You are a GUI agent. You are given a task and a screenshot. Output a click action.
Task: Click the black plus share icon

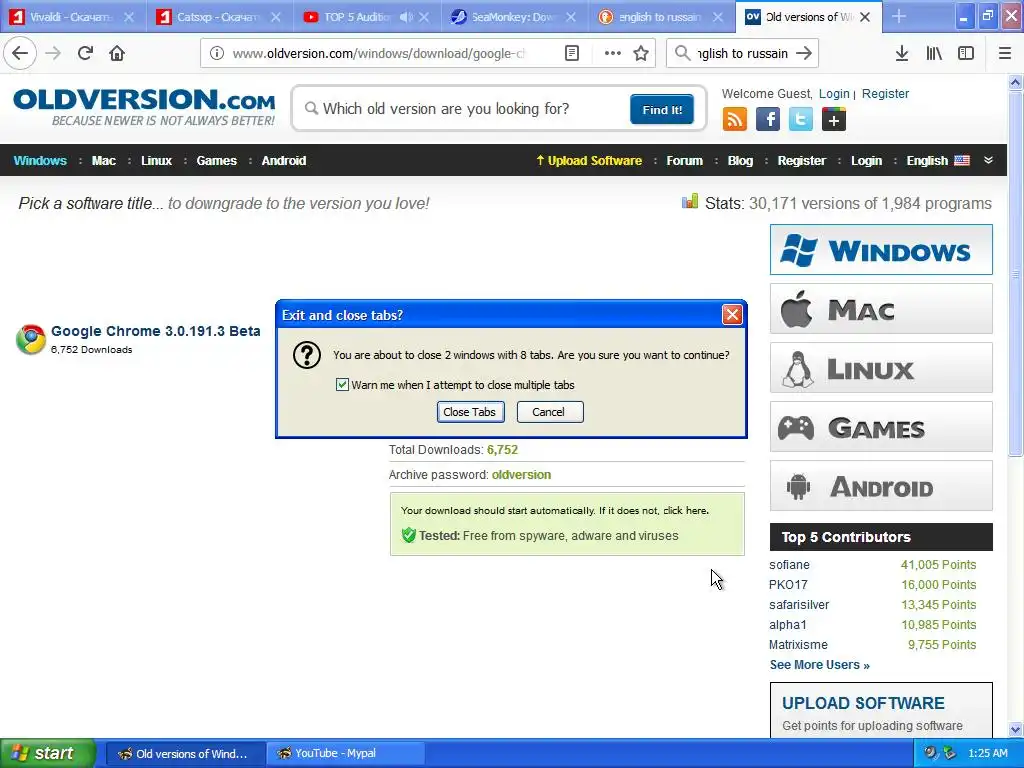point(833,120)
